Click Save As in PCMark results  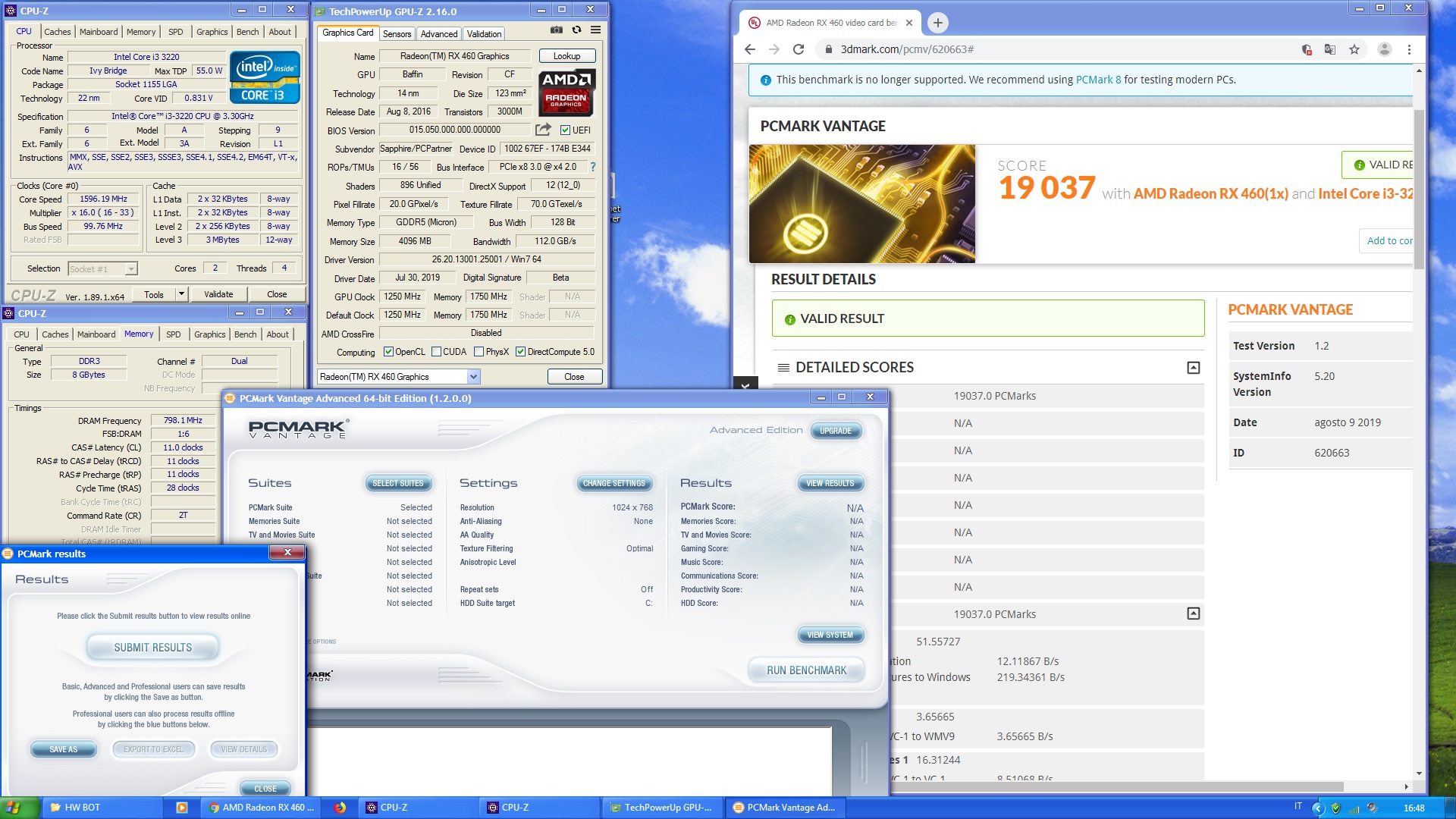[64, 749]
